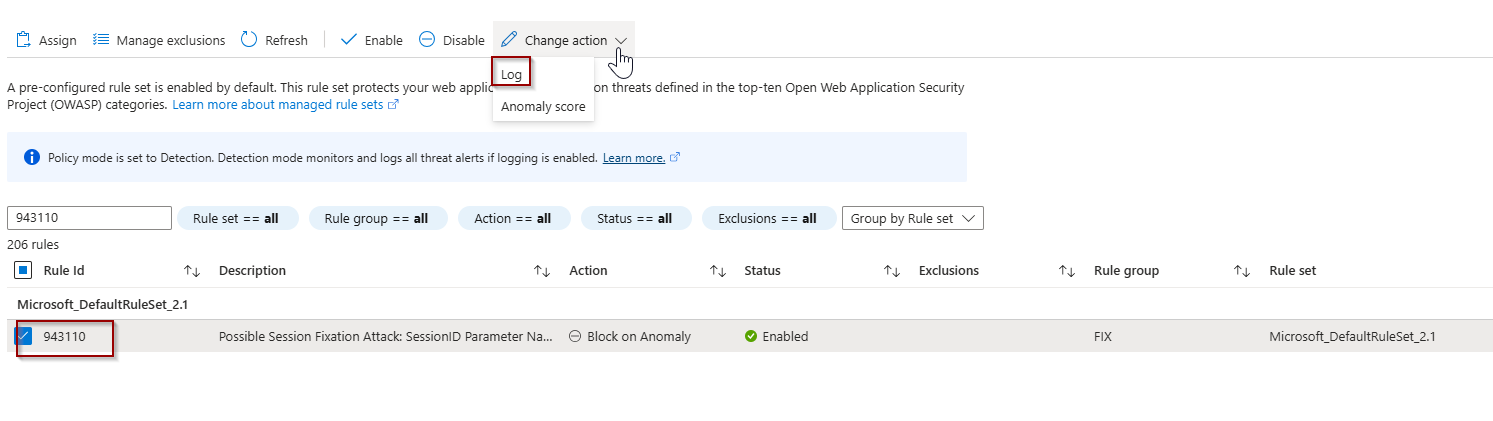Viewport: 1493px width, 421px height.
Task: Click the Refresh circular arrow icon
Action: pos(248,40)
